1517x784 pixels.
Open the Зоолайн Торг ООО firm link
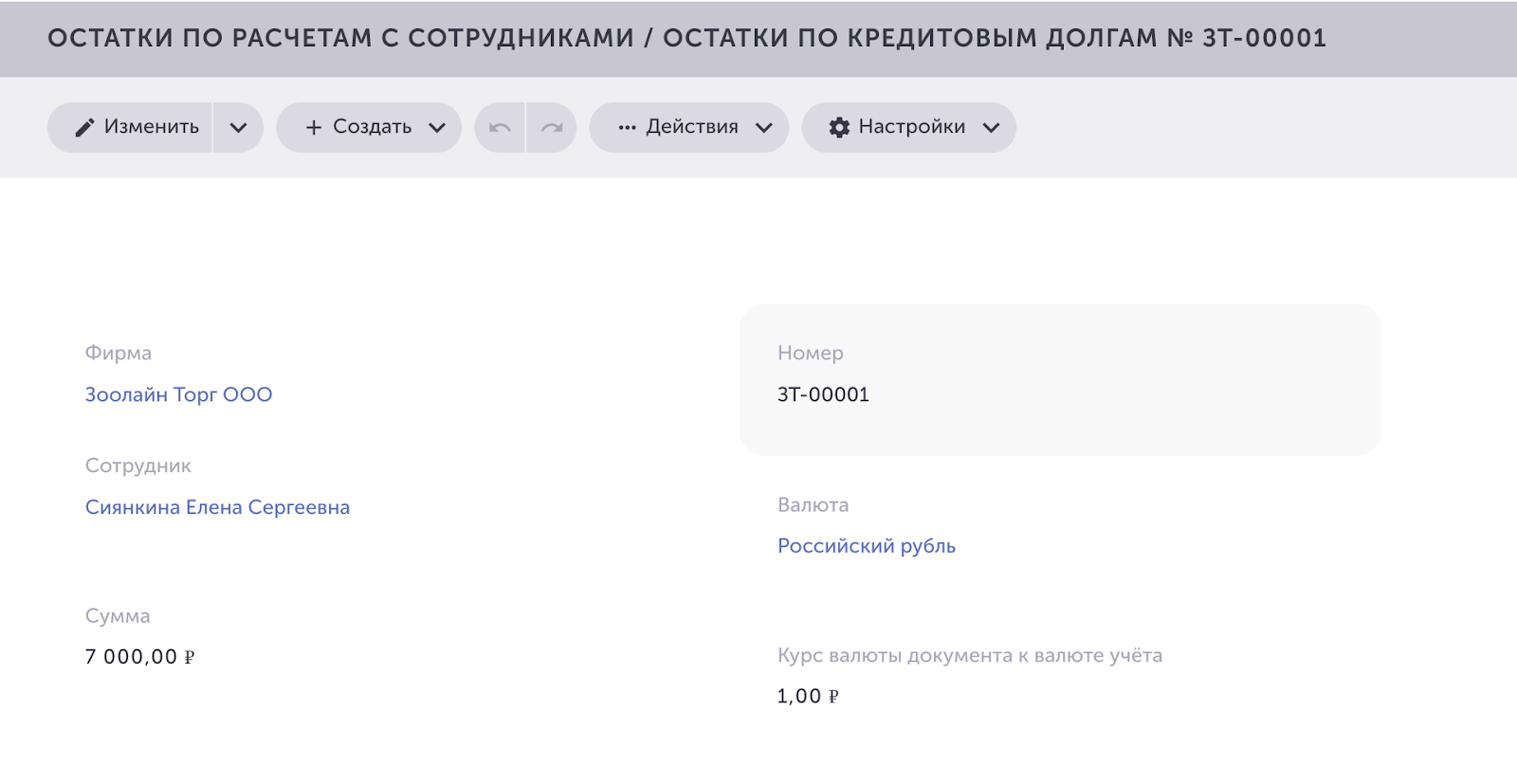[x=178, y=394]
